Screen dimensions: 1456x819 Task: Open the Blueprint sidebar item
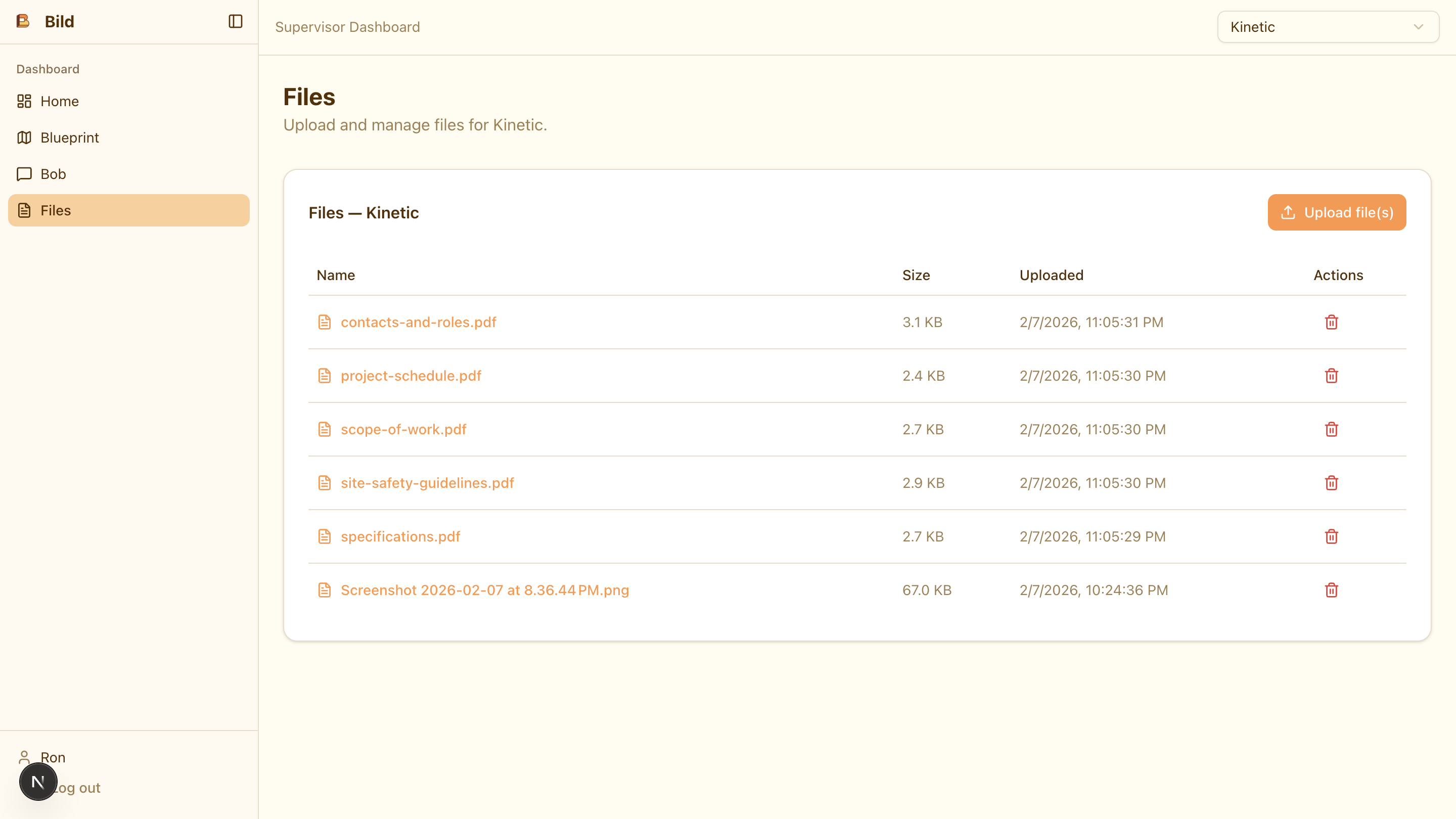tap(70, 138)
